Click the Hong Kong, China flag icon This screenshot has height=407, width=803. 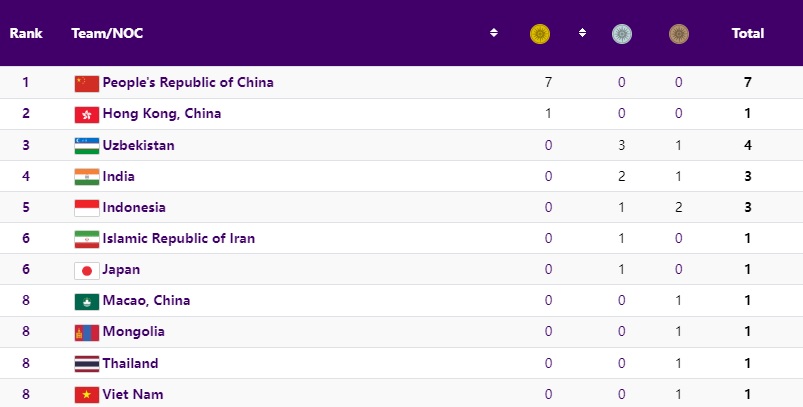pyautogui.click(x=87, y=114)
